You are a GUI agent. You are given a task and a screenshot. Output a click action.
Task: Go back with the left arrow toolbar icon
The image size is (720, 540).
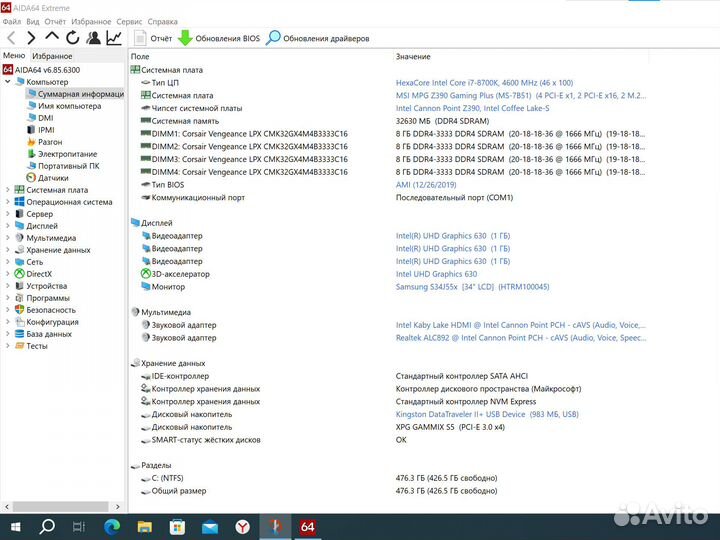tap(11, 38)
